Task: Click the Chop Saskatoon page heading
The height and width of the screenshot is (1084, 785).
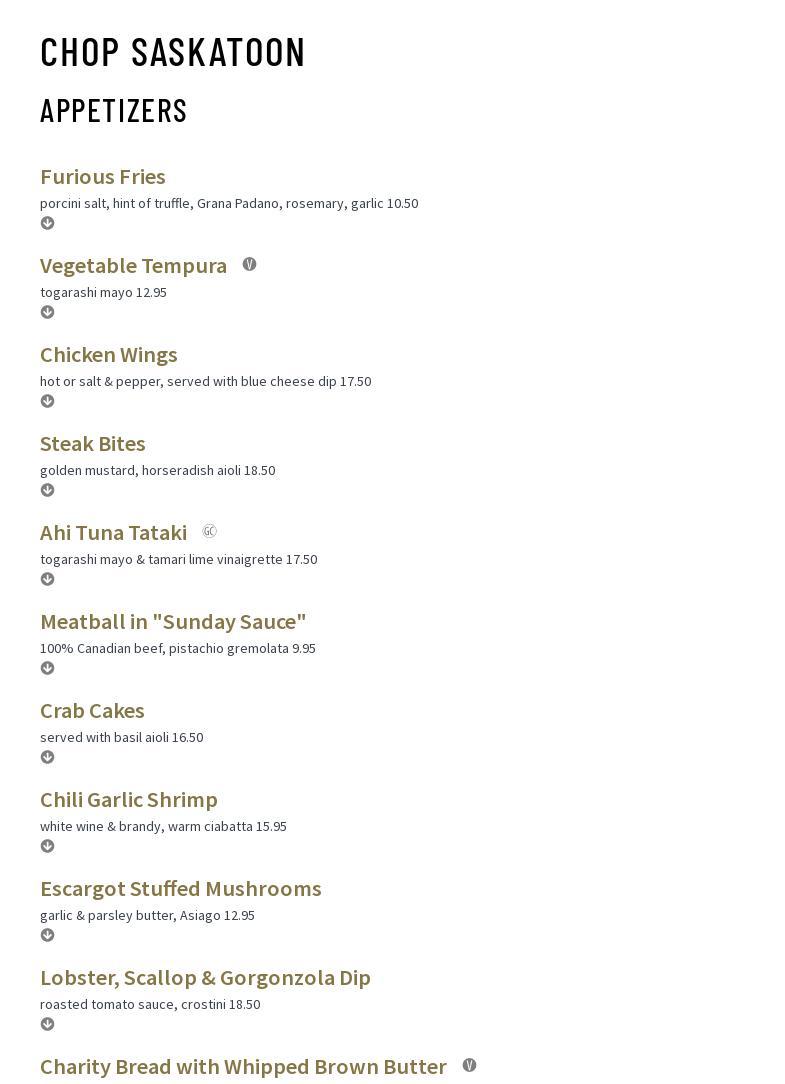Action: [172, 53]
